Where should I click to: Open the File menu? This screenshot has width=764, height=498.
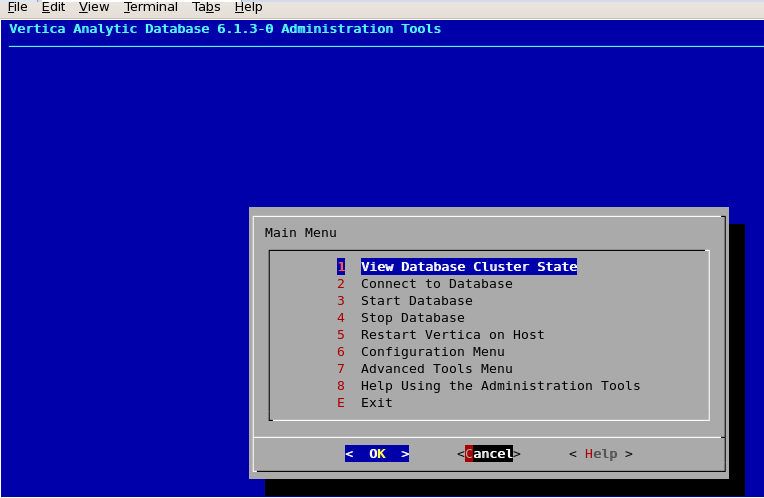click(17, 7)
